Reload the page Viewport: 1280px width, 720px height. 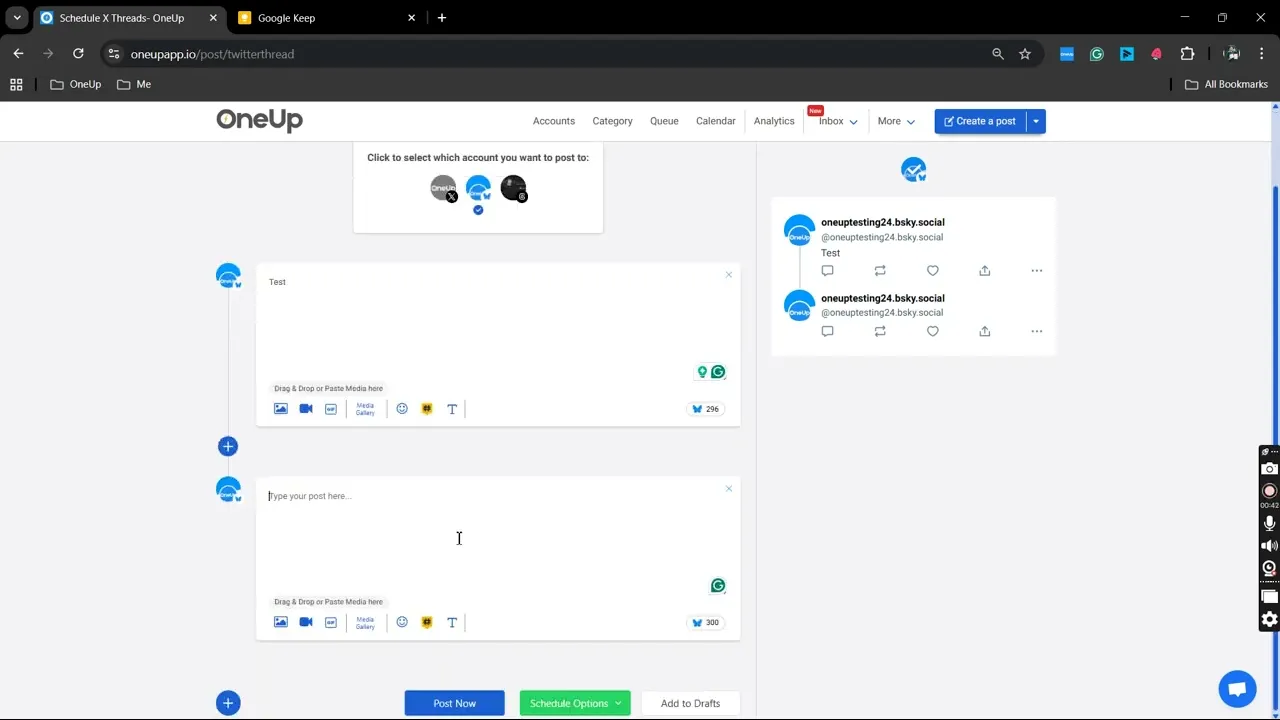tap(78, 54)
